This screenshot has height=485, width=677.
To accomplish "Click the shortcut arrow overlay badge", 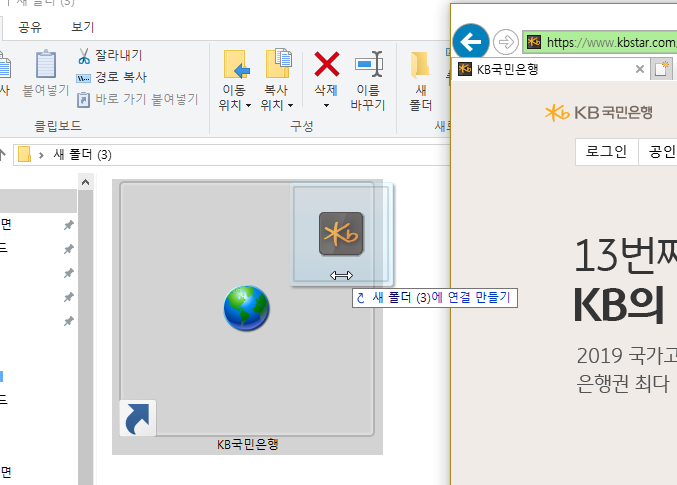I will (138, 418).
